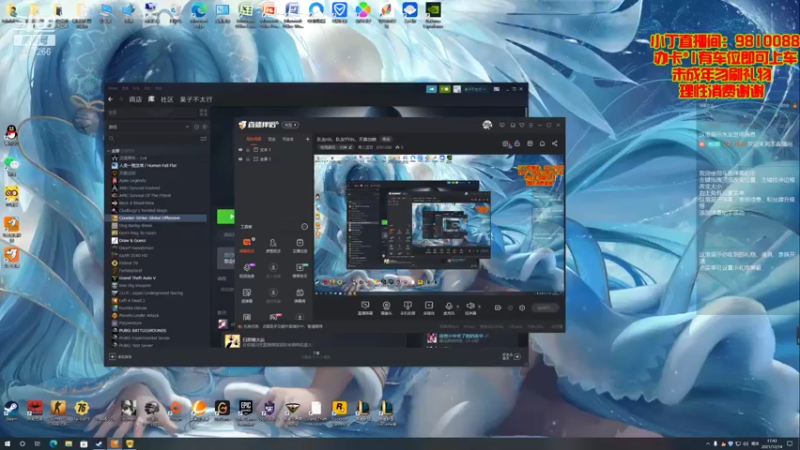Open Steam downloads at bottom bar
This screenshot has width=800, height=450.
point(316,355)
